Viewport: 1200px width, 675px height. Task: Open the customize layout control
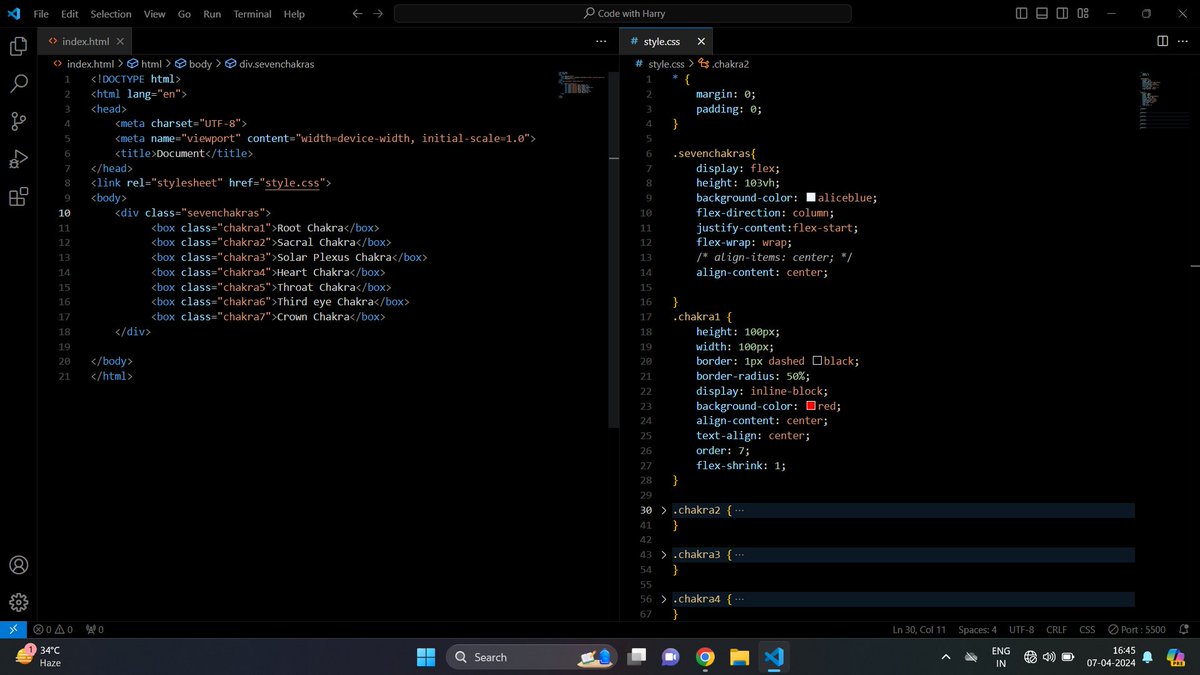pyautogui.click(x=1084, y=14)
